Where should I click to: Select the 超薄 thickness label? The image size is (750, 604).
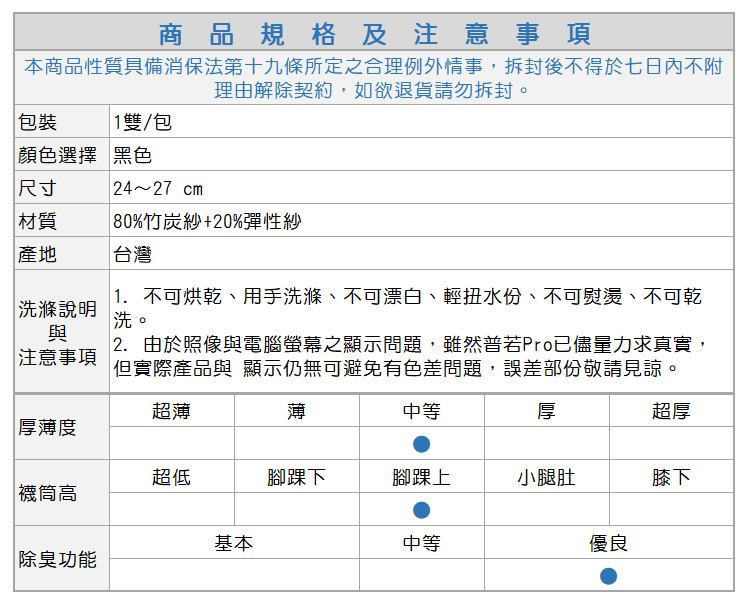pos(171,411)
